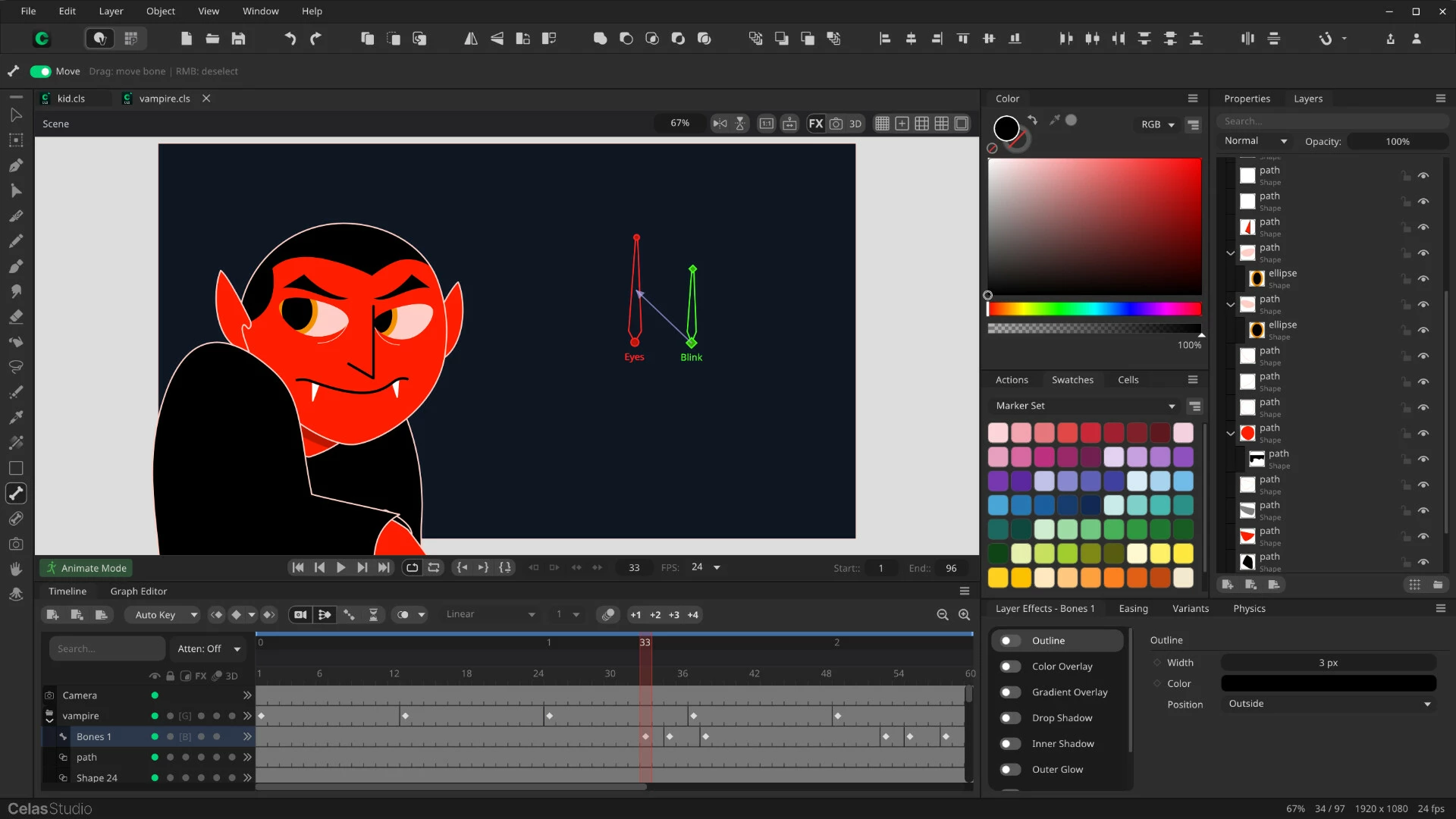Switch to the Swatches tab
This screenshot has width=1456, height=819.
[1072, 380]
